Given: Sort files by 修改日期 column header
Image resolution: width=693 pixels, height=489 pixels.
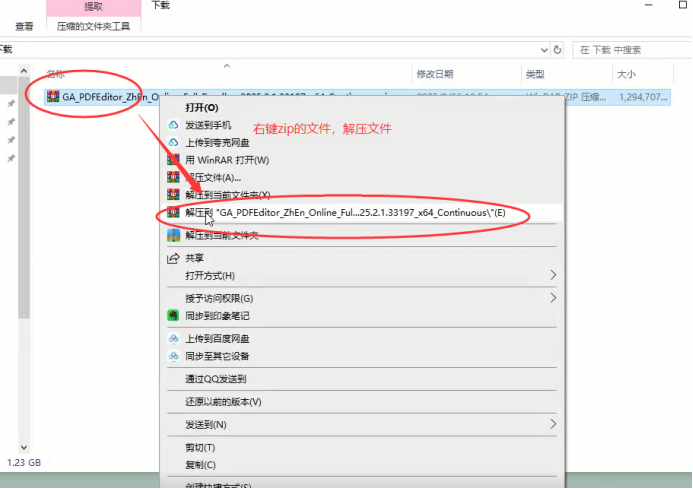Looking at the screenshot, I should coord(434,74).
